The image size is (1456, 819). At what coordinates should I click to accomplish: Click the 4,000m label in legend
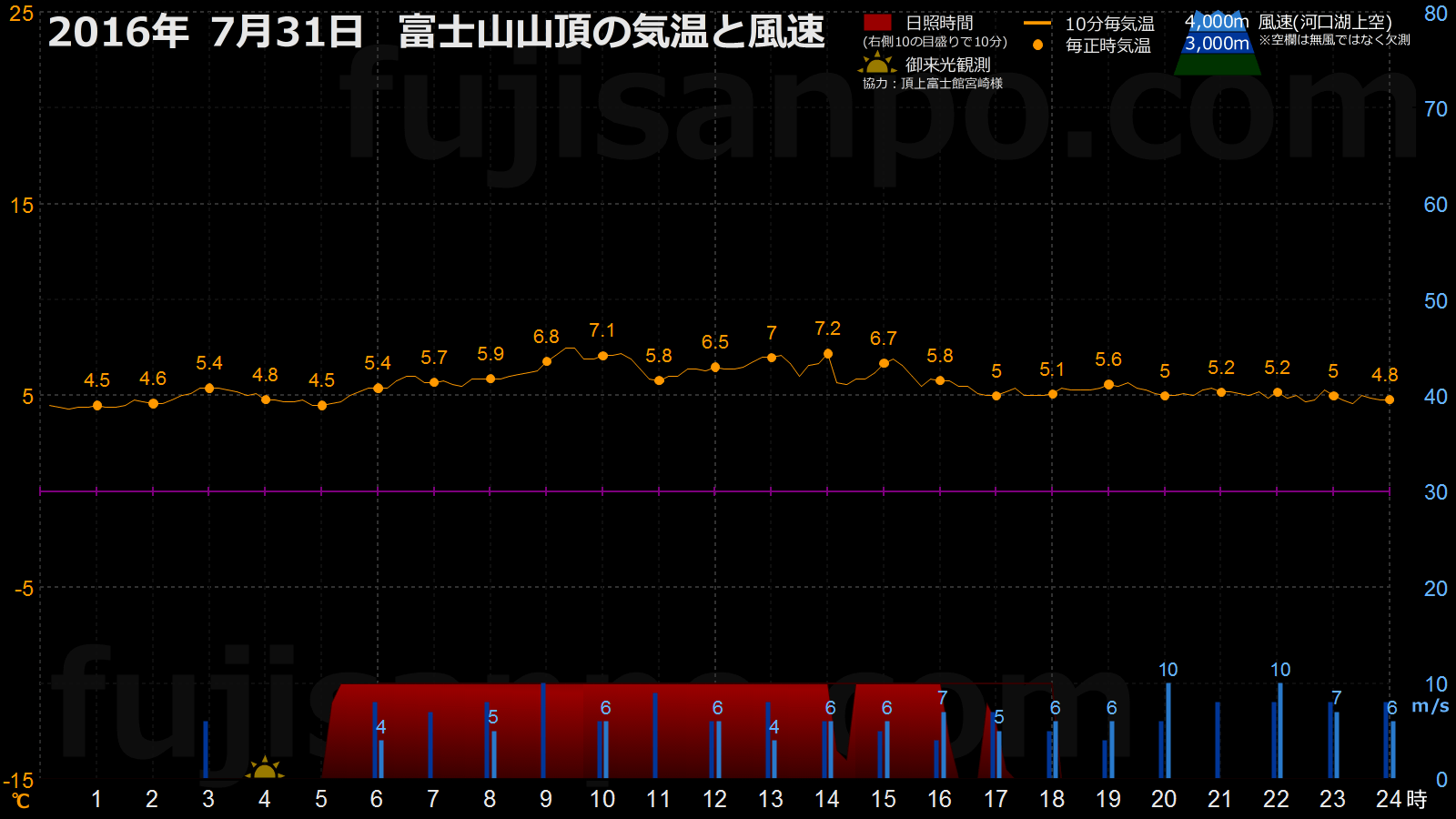[1217, 21]
